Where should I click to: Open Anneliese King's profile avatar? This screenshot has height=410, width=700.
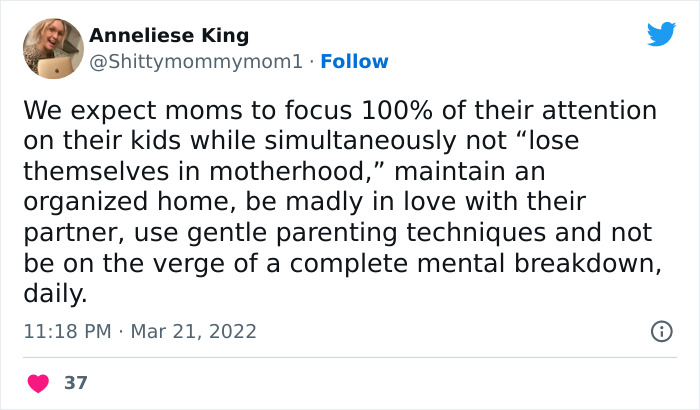[52, 48]
